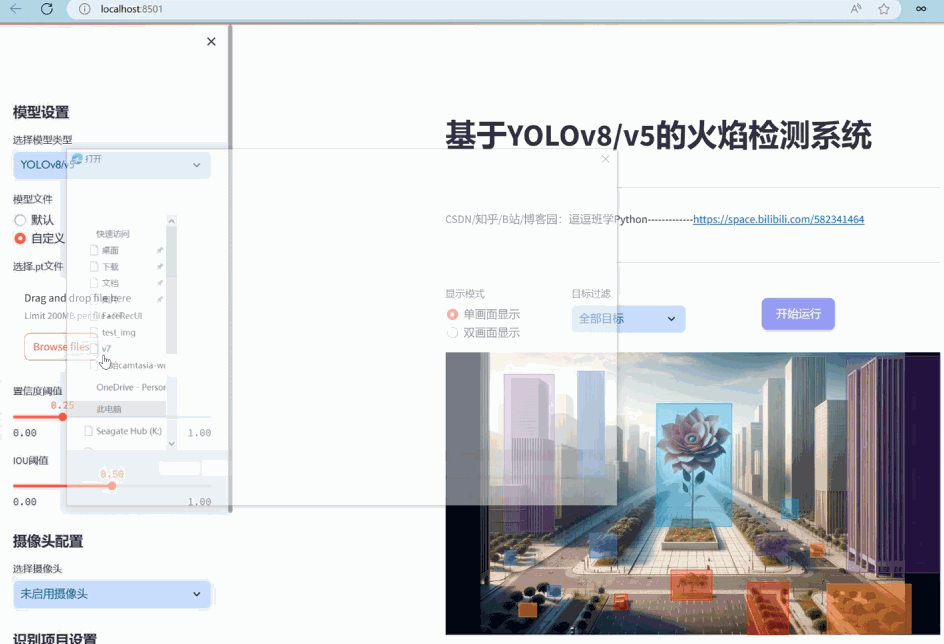Open the bilibili space link

(778, 219)
